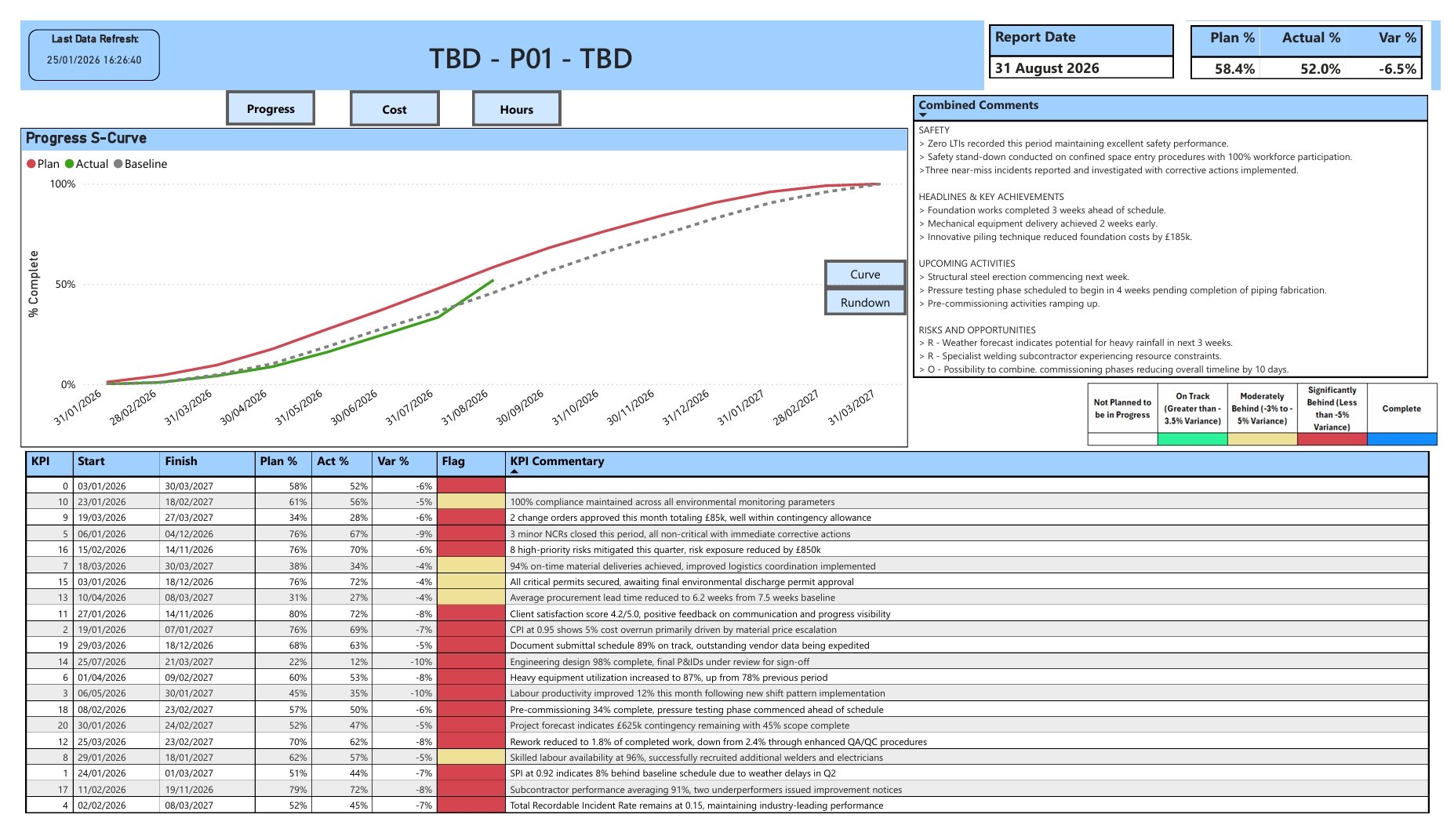Click the Curve button
The image size is (1454, 840).
[x=864, y=274]
